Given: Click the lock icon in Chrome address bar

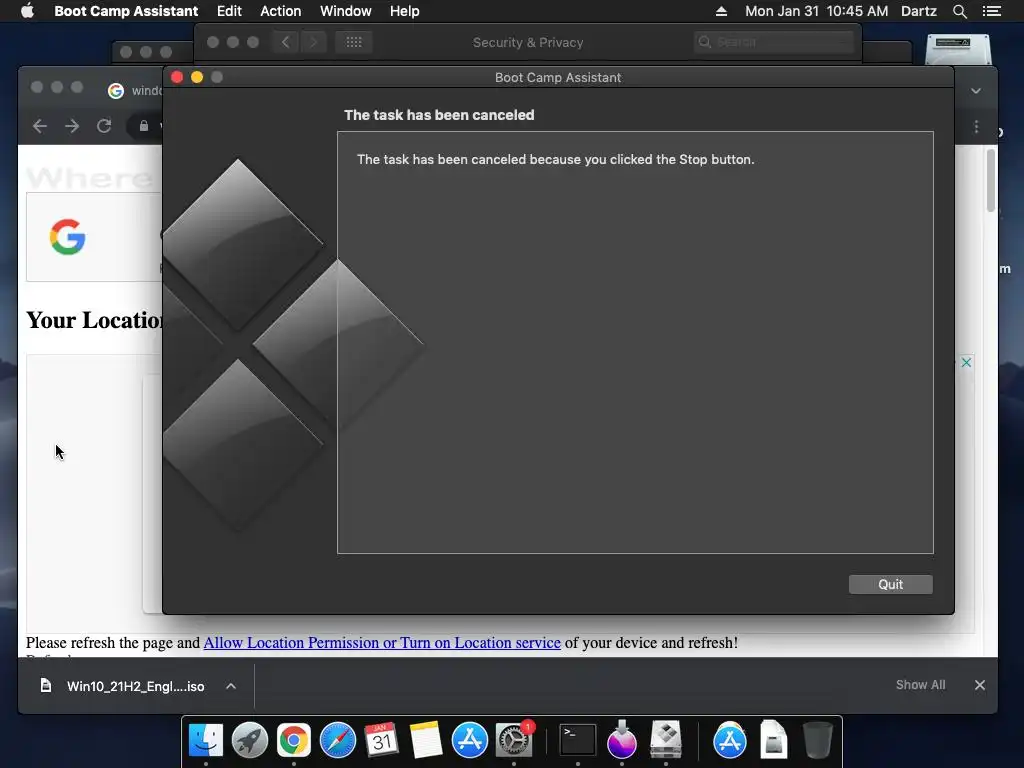Looking at the screenshot, I should point(144,126).
